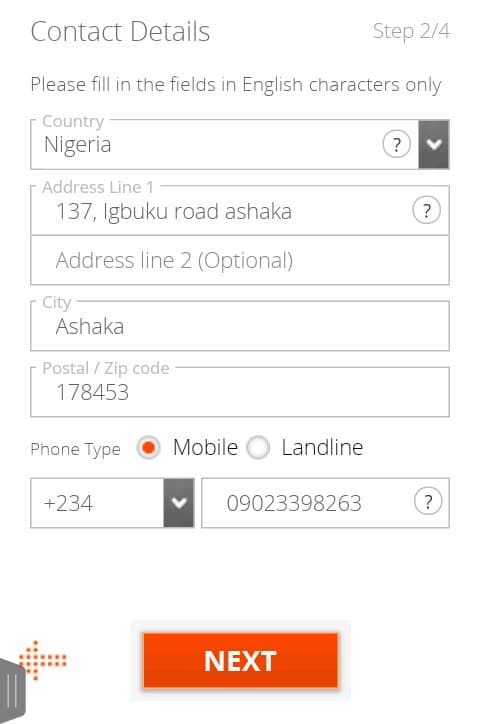Screen dimensions: 480x724
Task: Click the phone number 09023398263 field
Action: click(325, 503)
